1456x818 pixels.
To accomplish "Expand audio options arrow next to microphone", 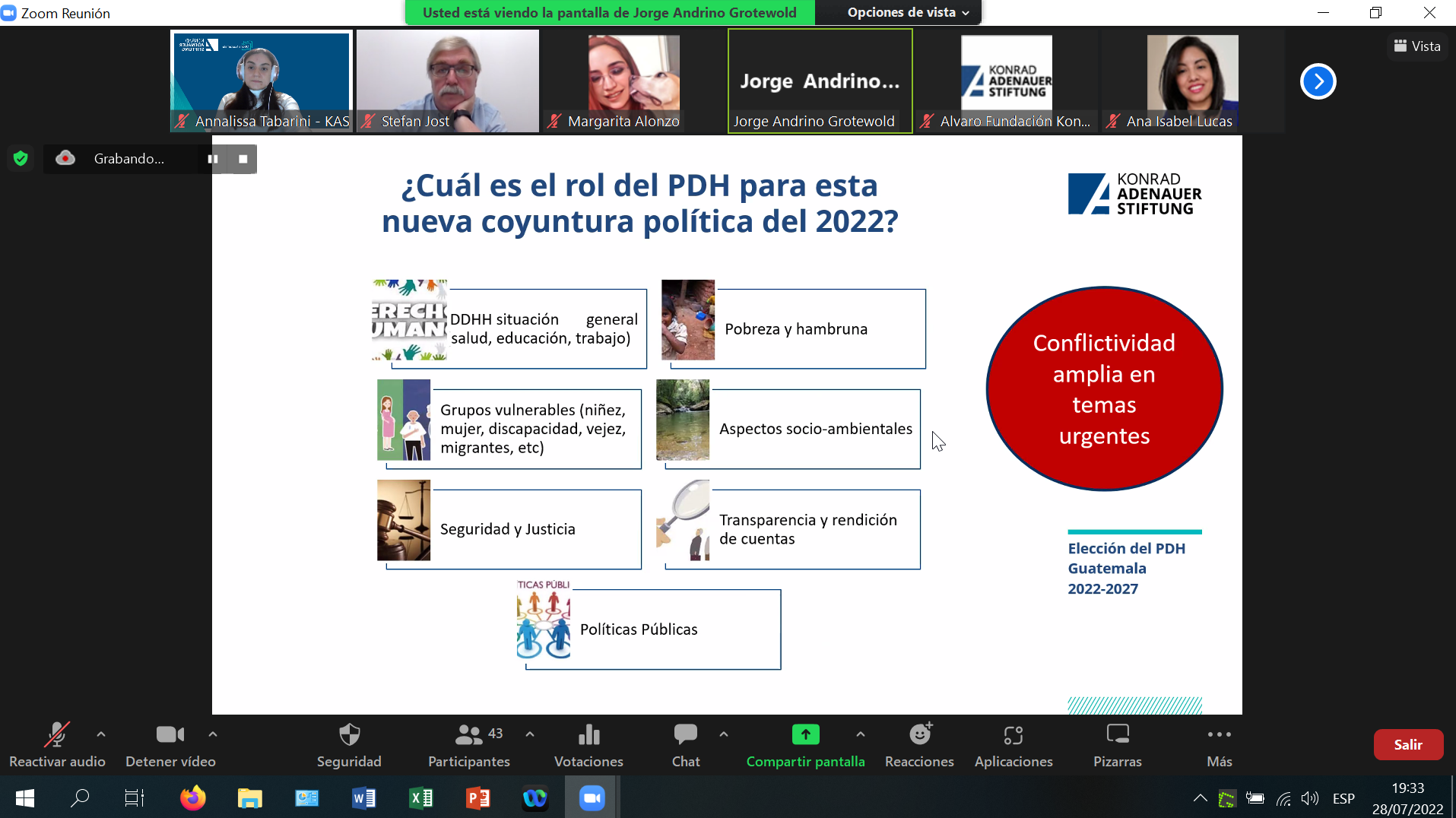I will coord(101,734).
